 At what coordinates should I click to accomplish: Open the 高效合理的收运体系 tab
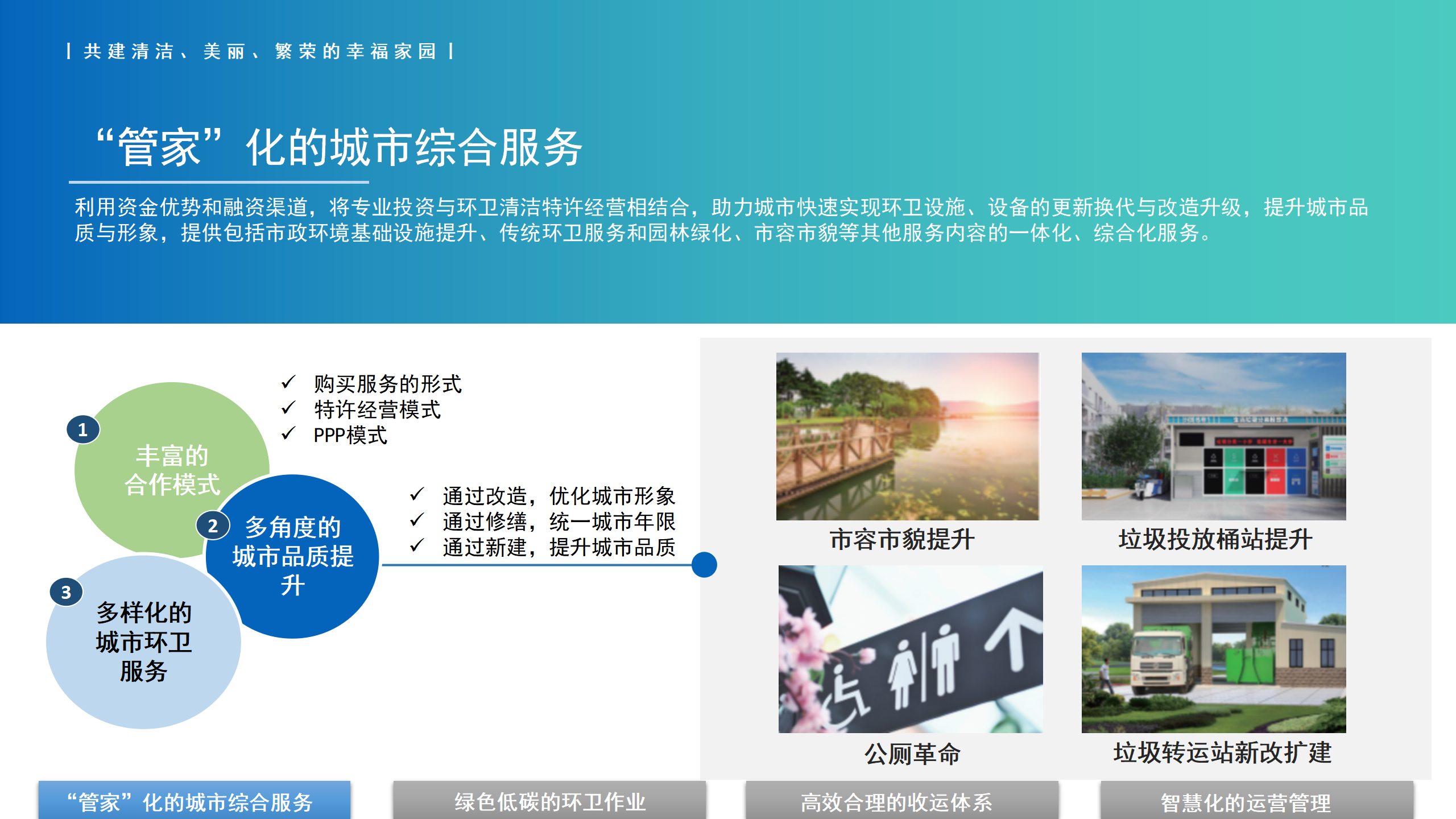(901, 801)
